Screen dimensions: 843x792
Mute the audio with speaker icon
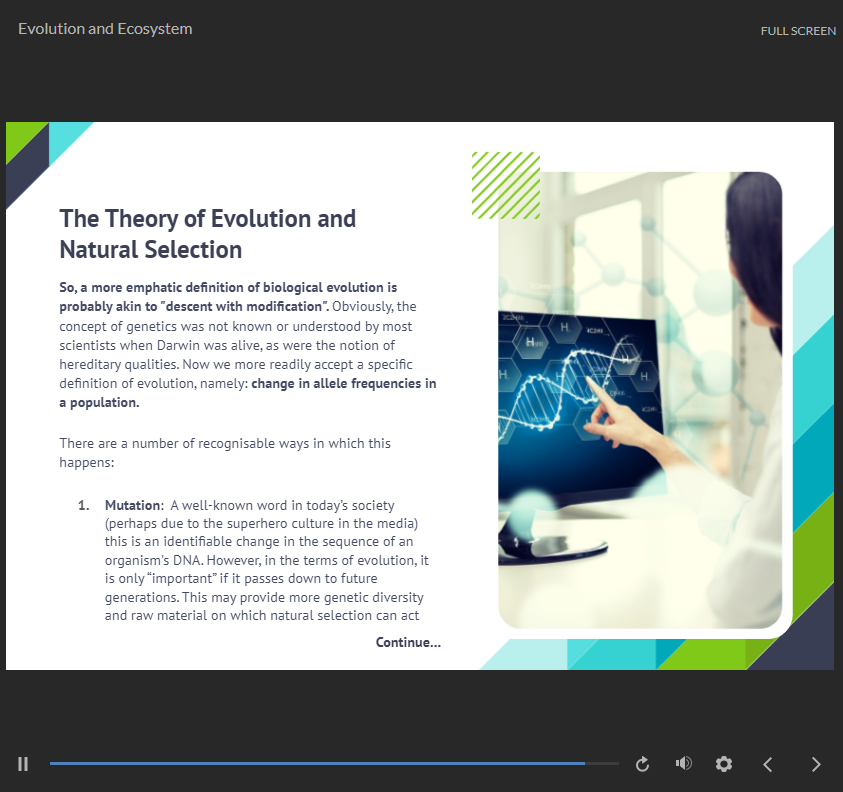tap(684, 764)
